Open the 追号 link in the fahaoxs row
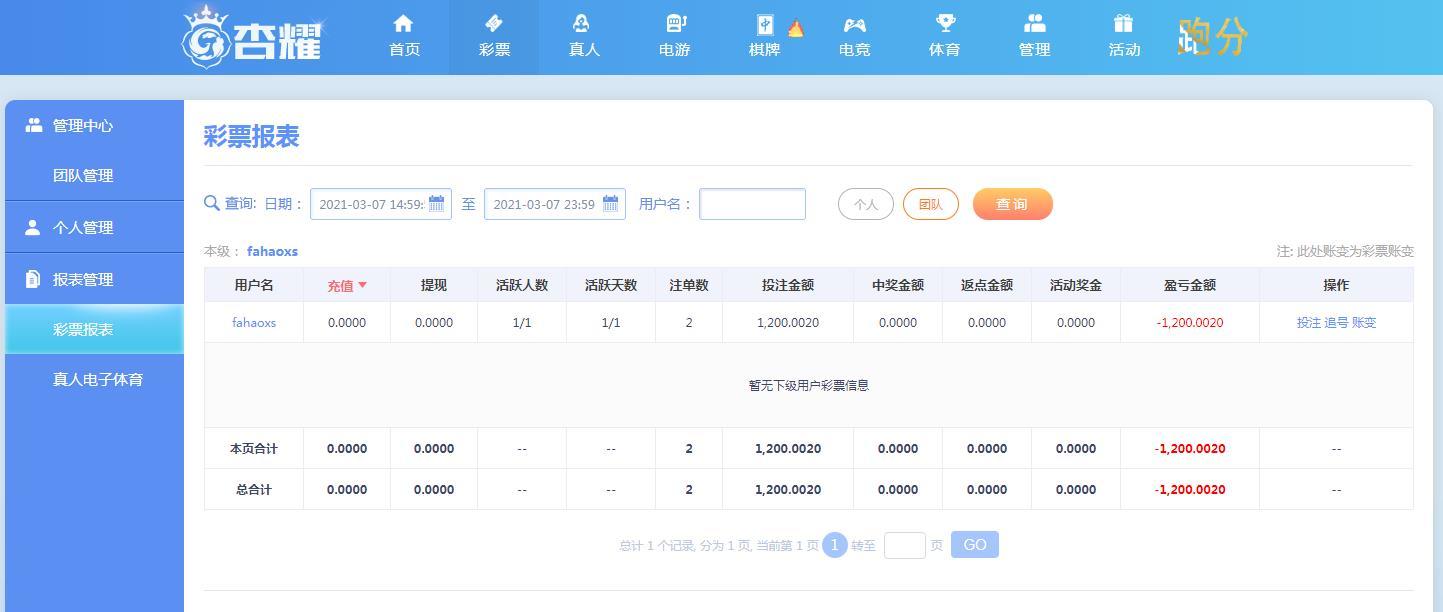Screen dimensions: 1443x612 [x=1336, y=322]
